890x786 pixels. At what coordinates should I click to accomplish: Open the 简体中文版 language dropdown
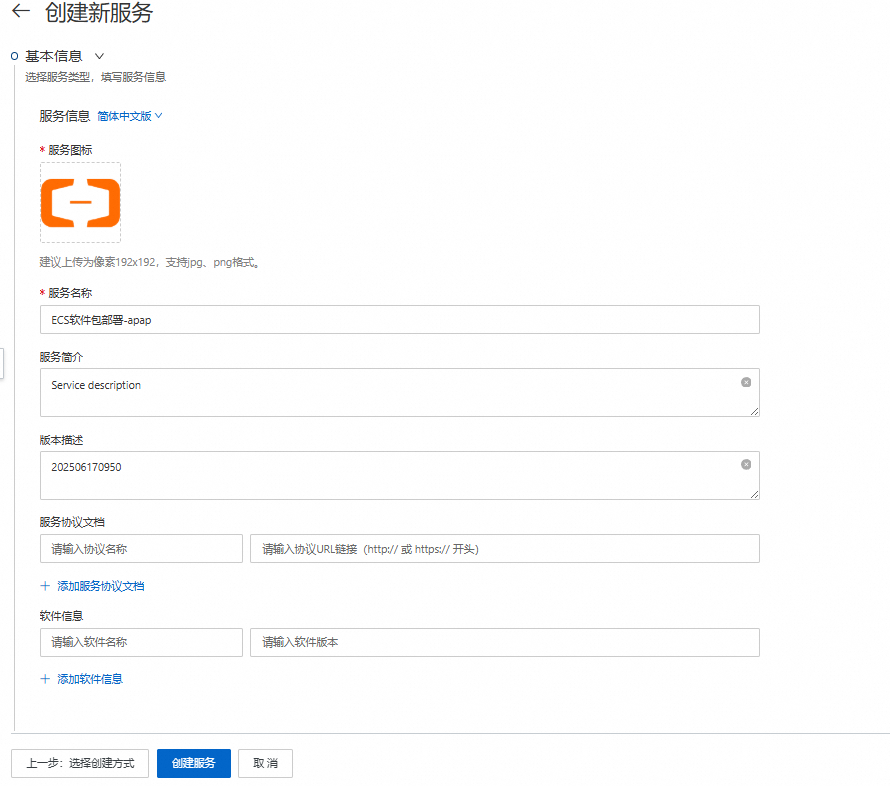coord(129,116)
